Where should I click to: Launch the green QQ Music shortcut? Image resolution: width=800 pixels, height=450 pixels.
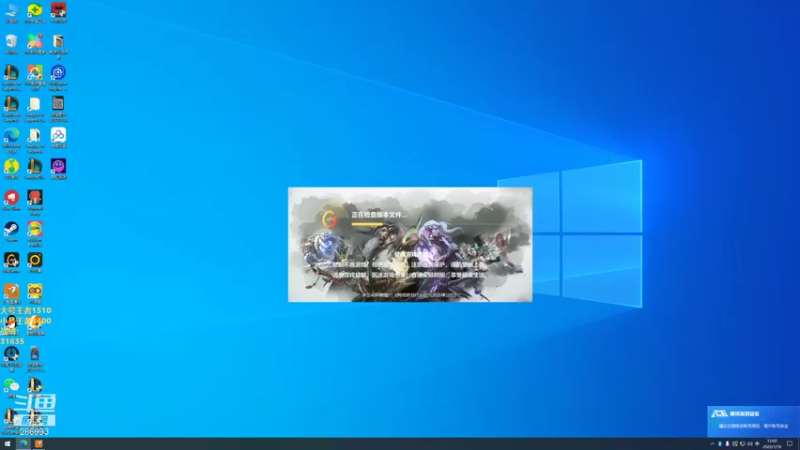pos(11,168)
